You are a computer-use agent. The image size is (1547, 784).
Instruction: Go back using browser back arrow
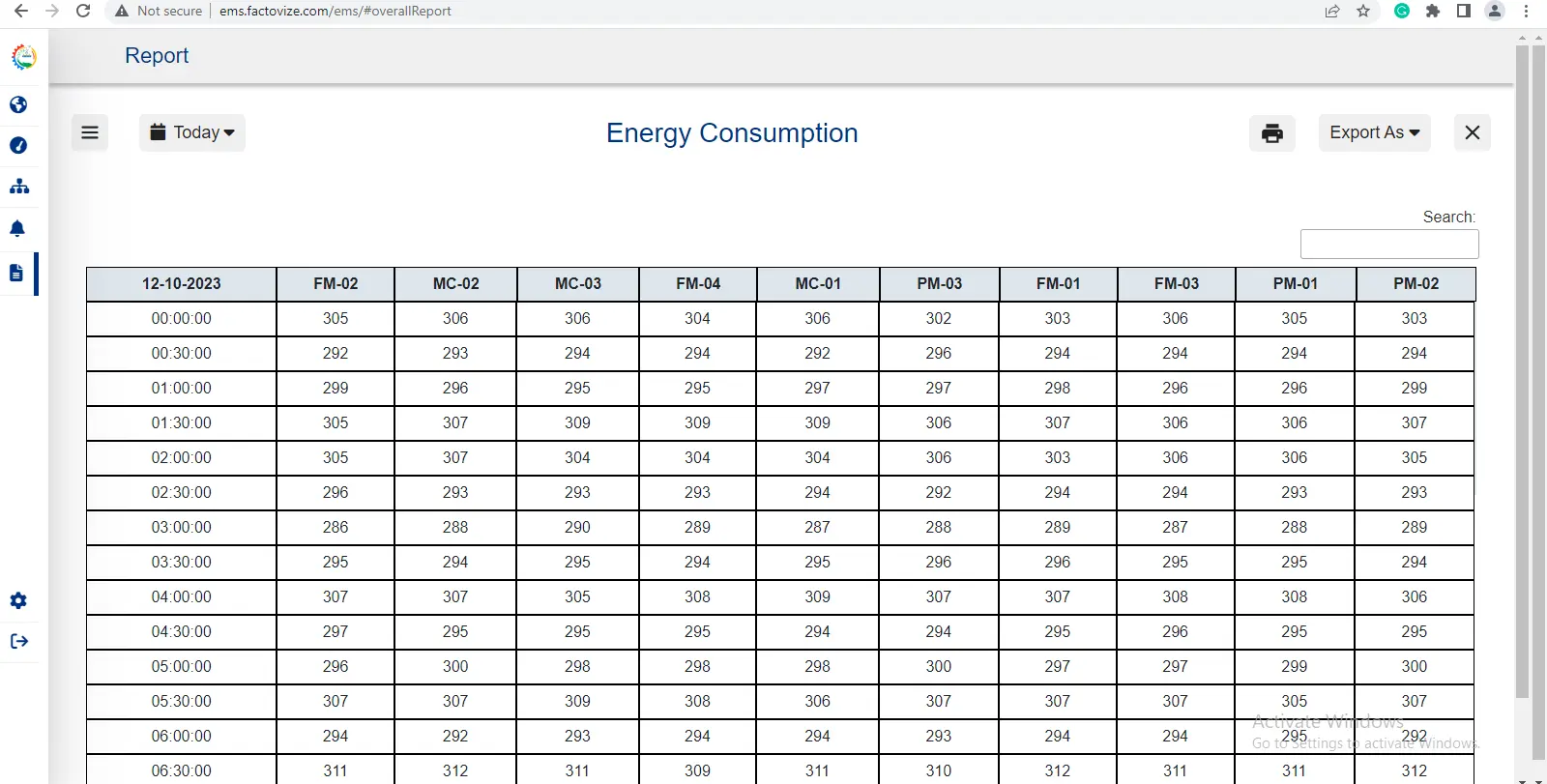[x=21, y=11]
